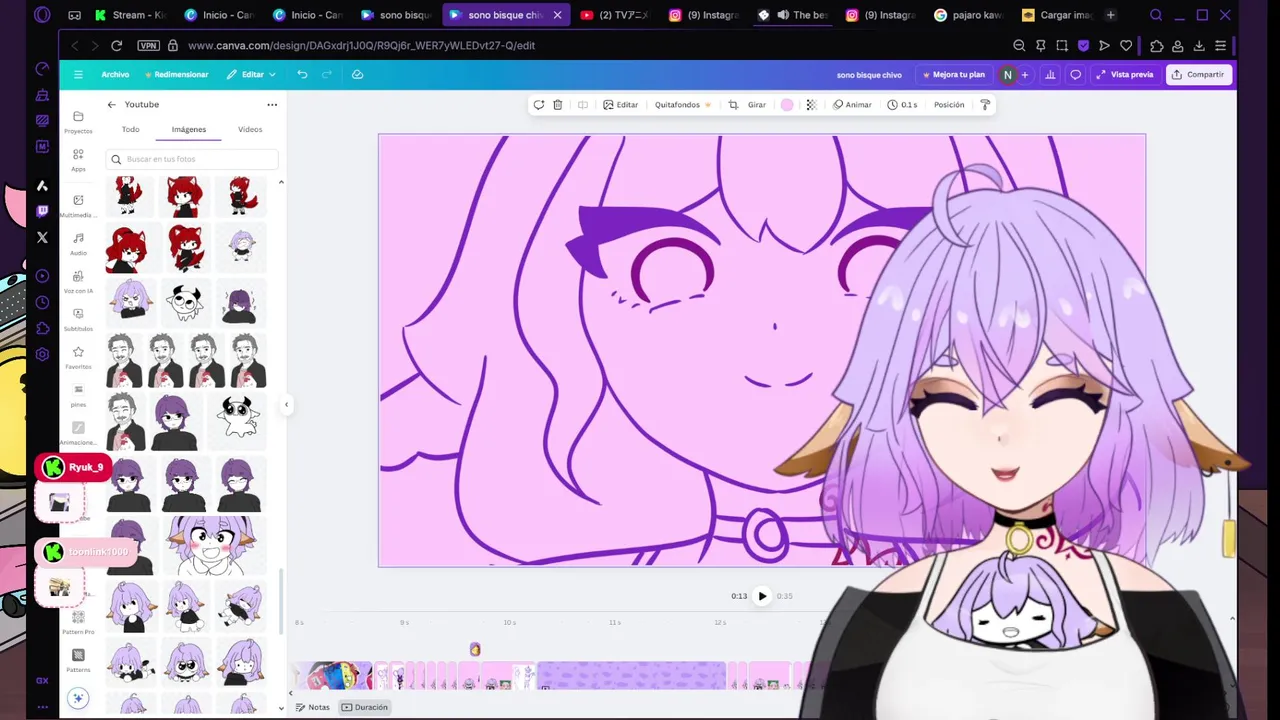The height and width of the screenshot is (720, 1280).
Task: Open the pink color swatch picker
Action: (x=787, y=104)
